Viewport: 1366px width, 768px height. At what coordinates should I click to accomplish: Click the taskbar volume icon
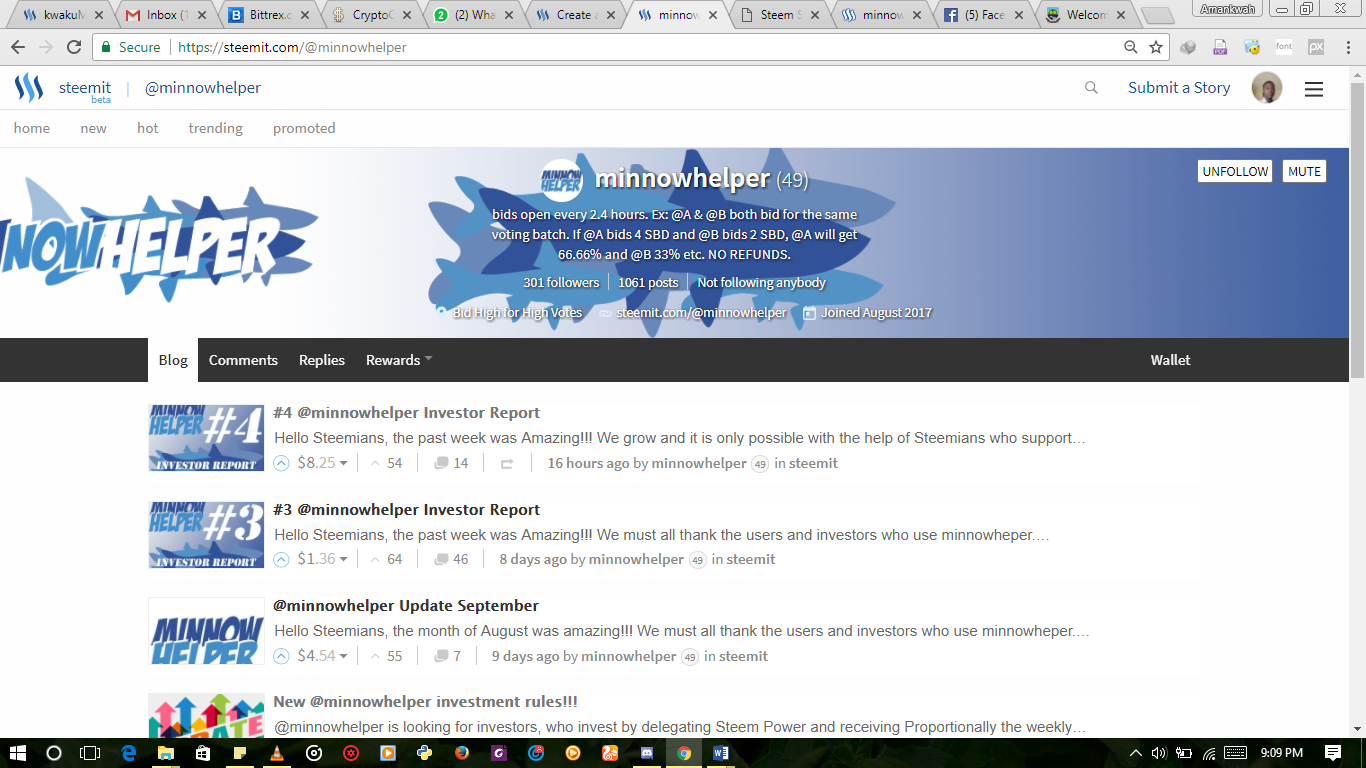1159,753
